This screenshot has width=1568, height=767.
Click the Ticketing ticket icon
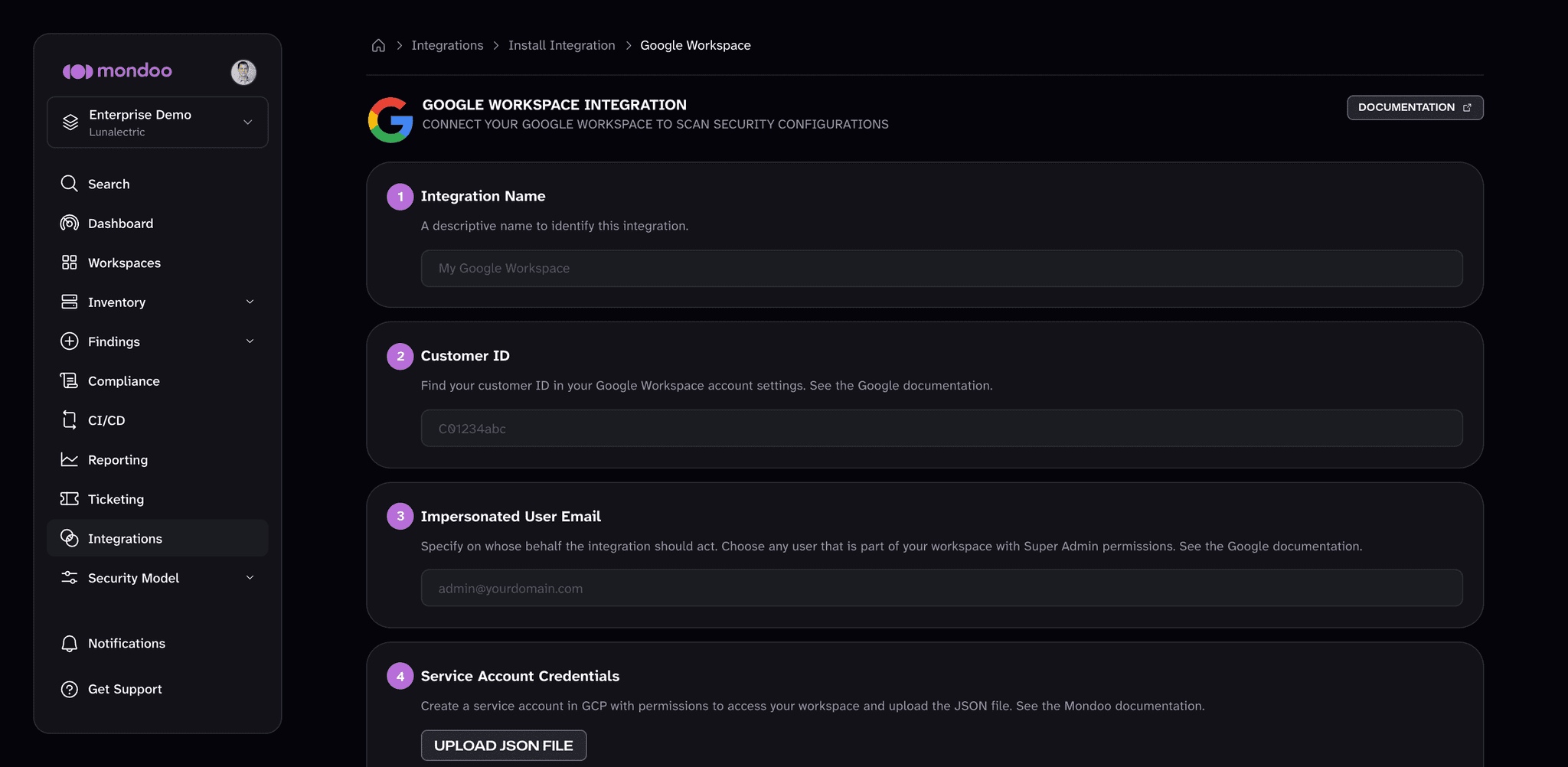pyautogui.click(x=69, y=498)
